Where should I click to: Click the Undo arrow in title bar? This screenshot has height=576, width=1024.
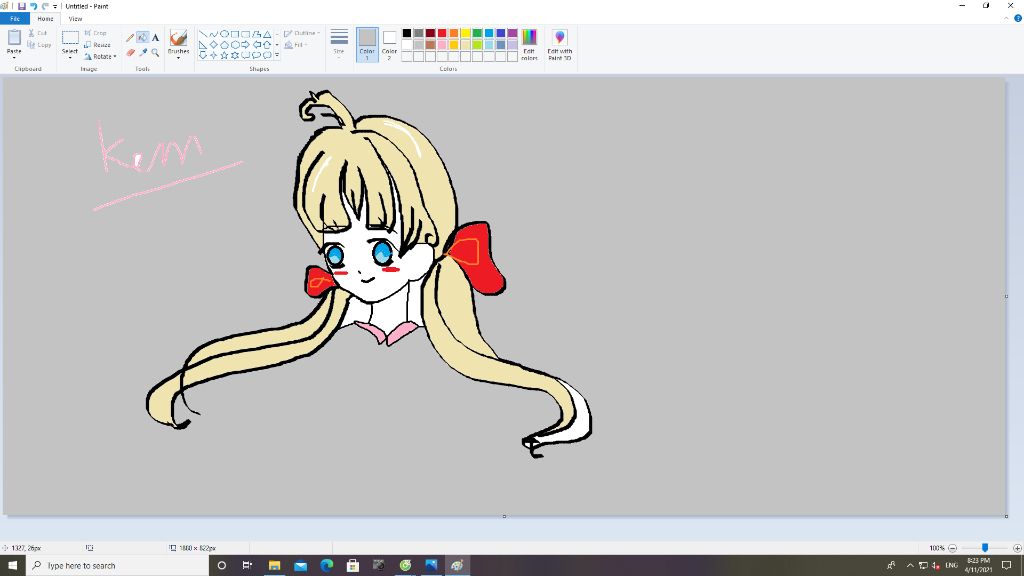tap(33, 6)
